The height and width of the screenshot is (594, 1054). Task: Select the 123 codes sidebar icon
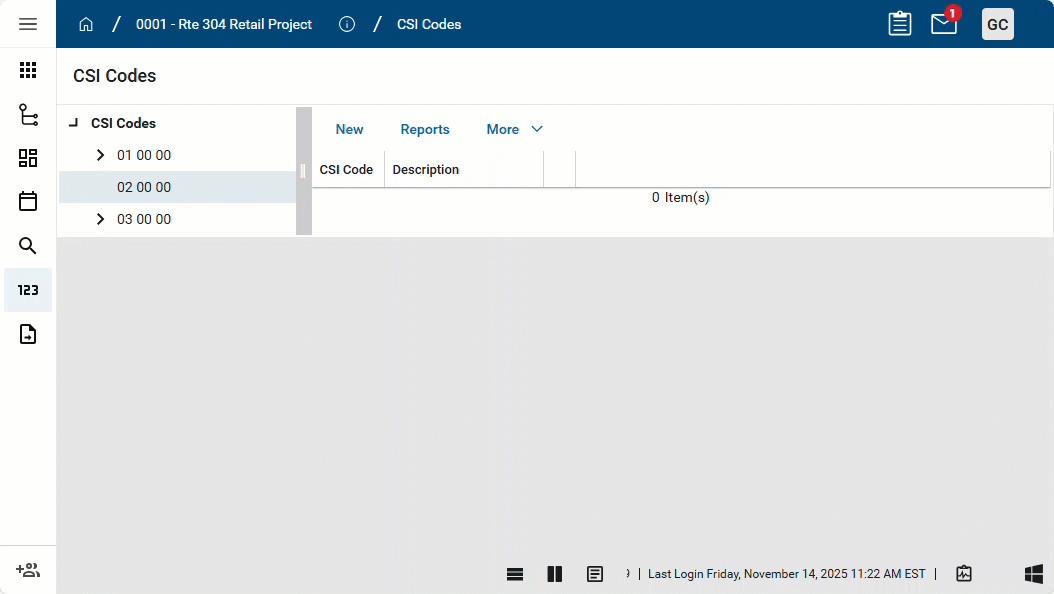tap(28, 290)
